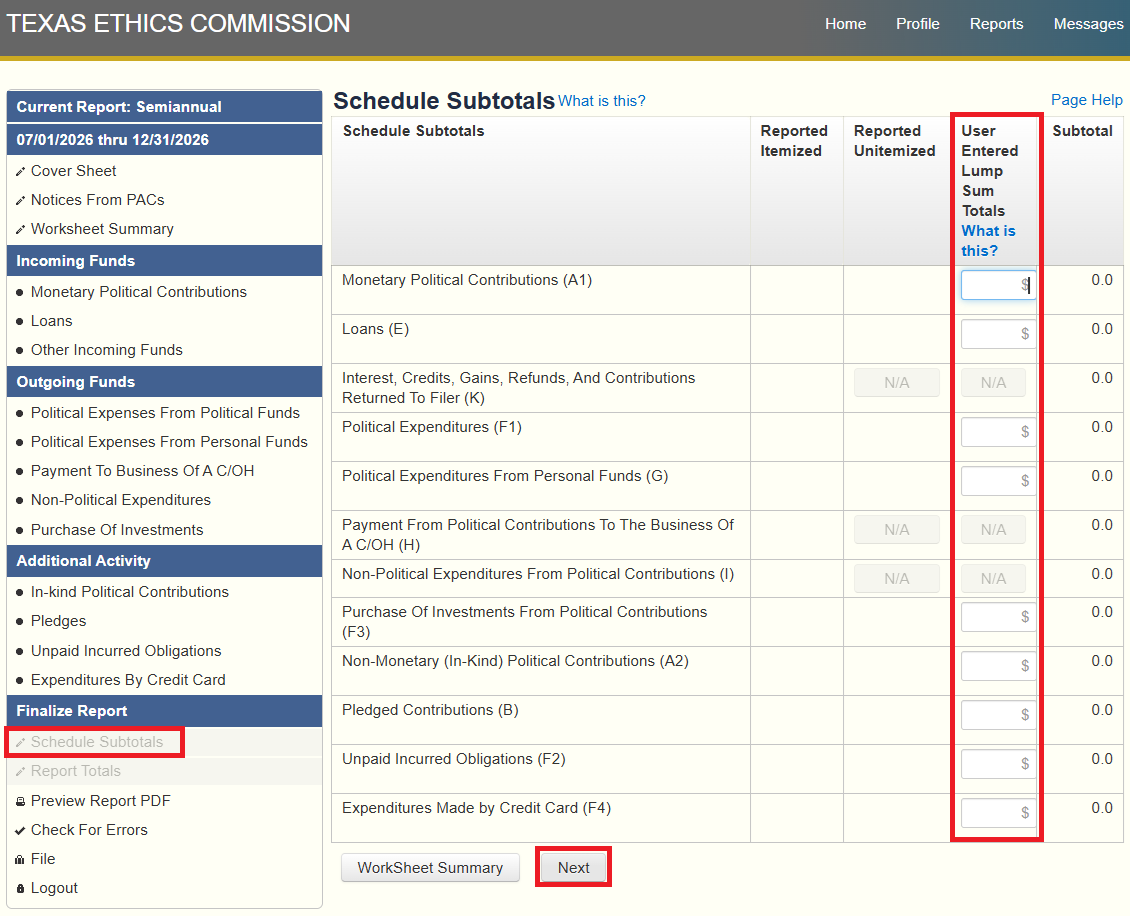Open Unpaid Incurred Obligations in the sidebar
Screen dimensions: 1131x916
pos(126,651)
